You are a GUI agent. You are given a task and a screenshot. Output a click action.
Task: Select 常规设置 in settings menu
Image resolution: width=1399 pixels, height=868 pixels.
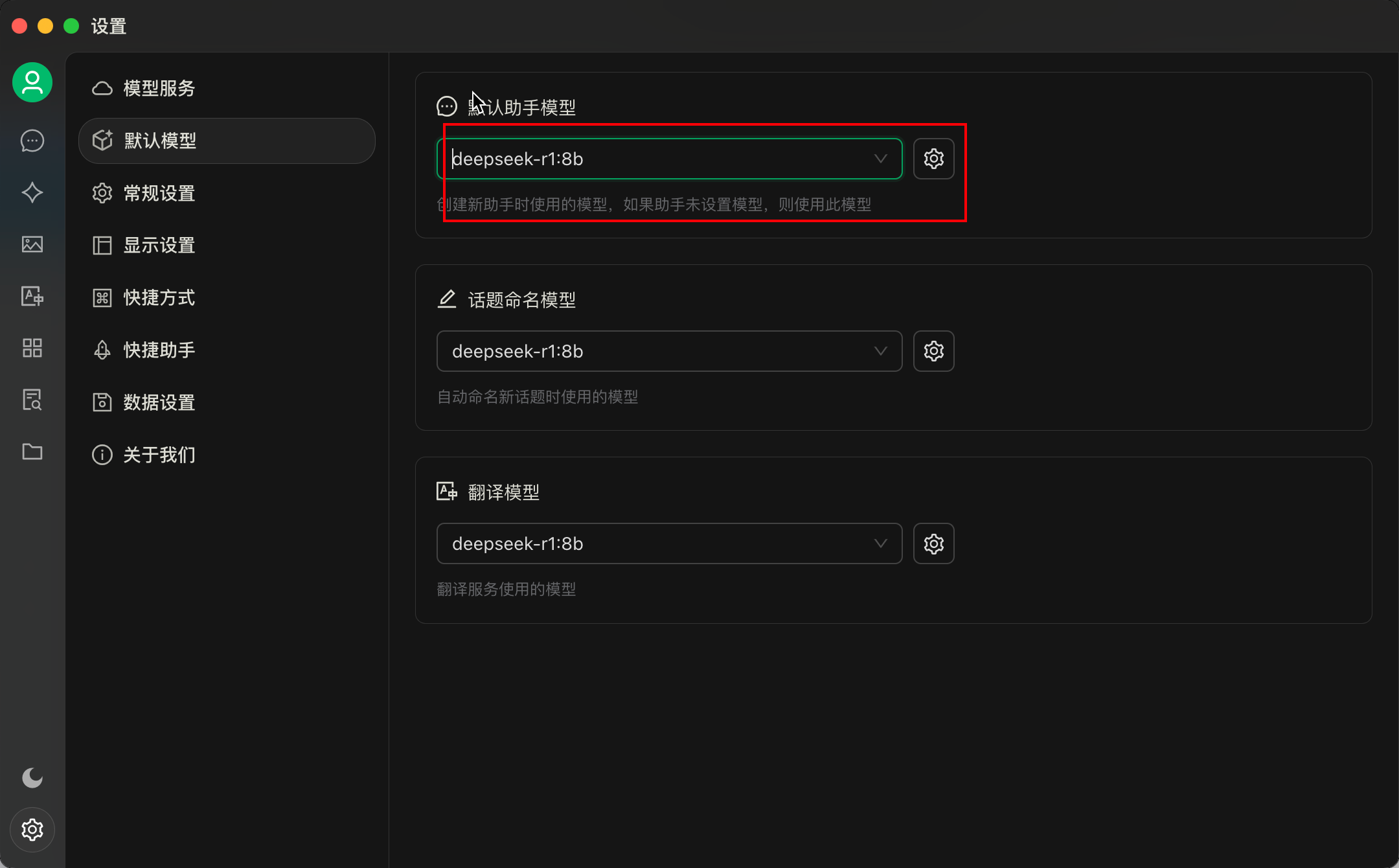[x=159, y=193]
